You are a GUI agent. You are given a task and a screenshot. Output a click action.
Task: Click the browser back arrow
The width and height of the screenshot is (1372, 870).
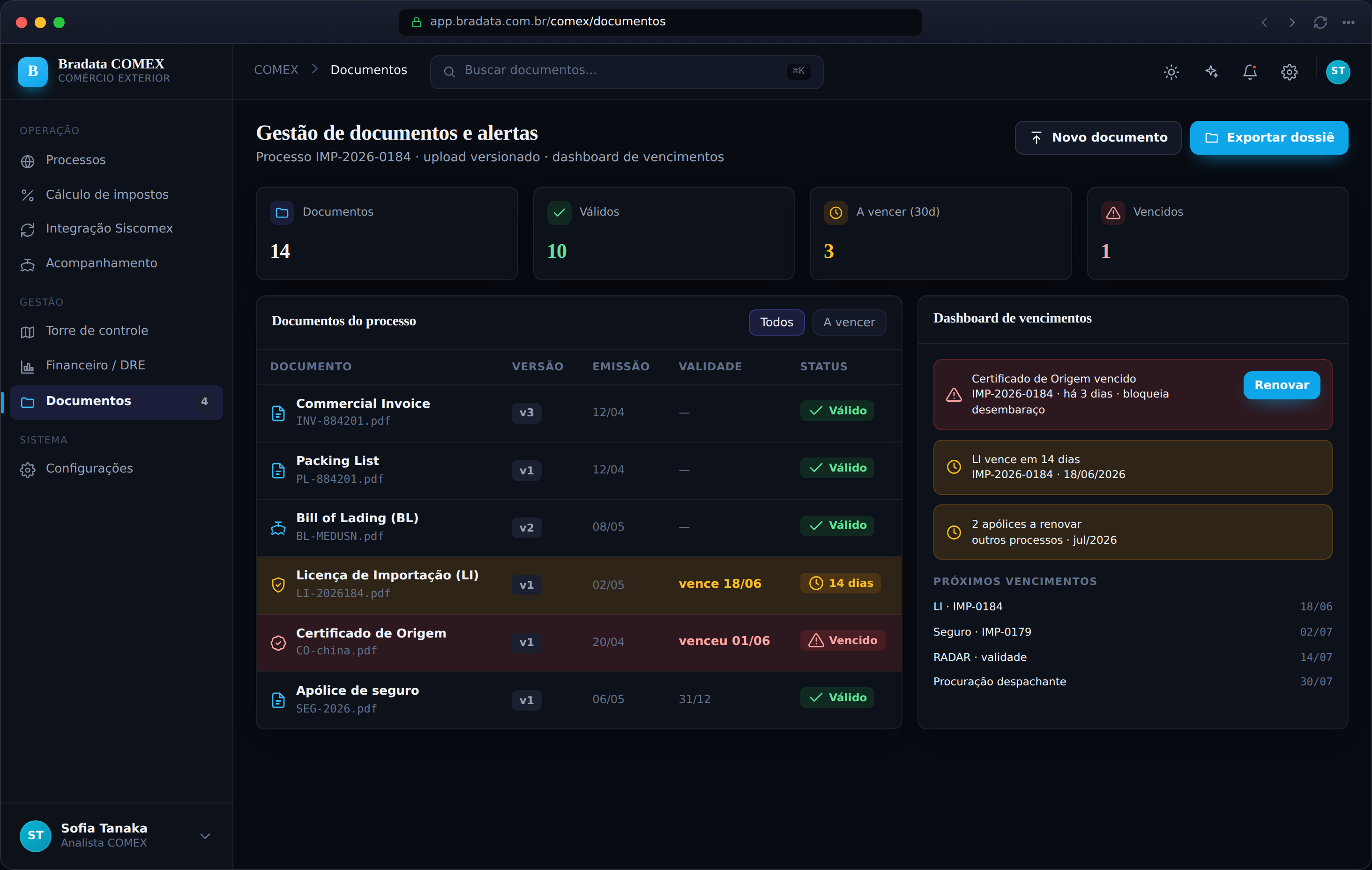tap(1264, 22)
